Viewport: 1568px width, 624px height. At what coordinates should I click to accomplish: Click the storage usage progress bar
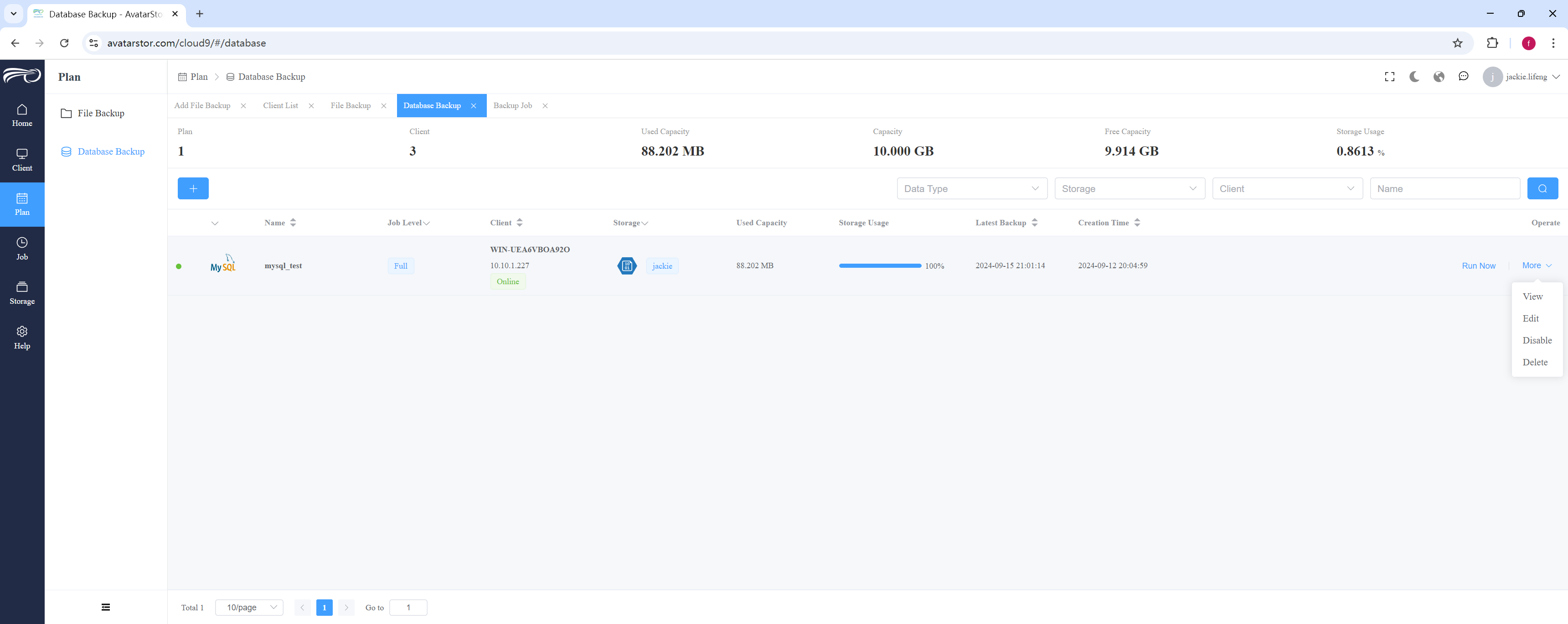[x=880, y=265]
